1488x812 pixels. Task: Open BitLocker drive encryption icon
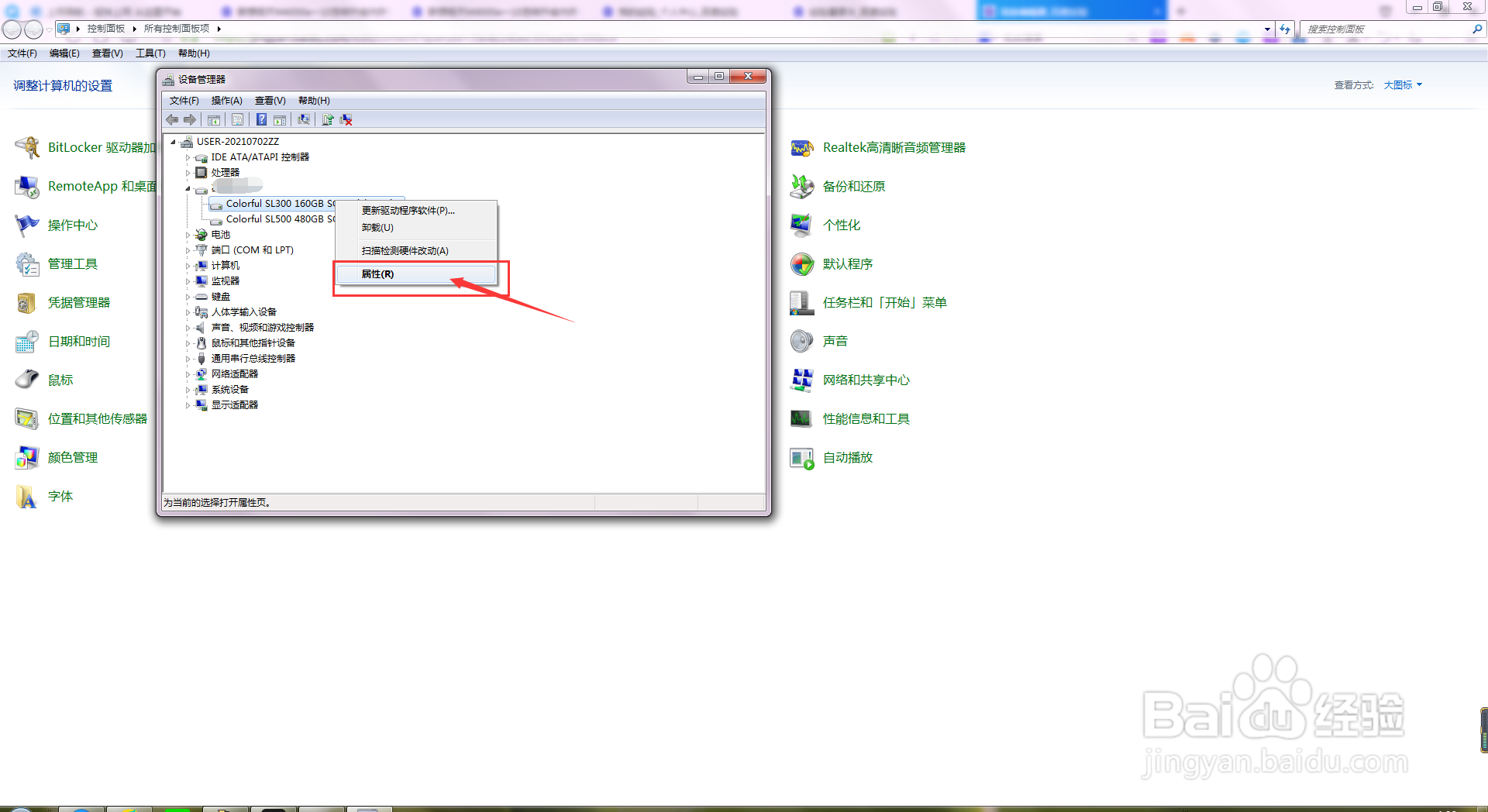coord(28,147)
